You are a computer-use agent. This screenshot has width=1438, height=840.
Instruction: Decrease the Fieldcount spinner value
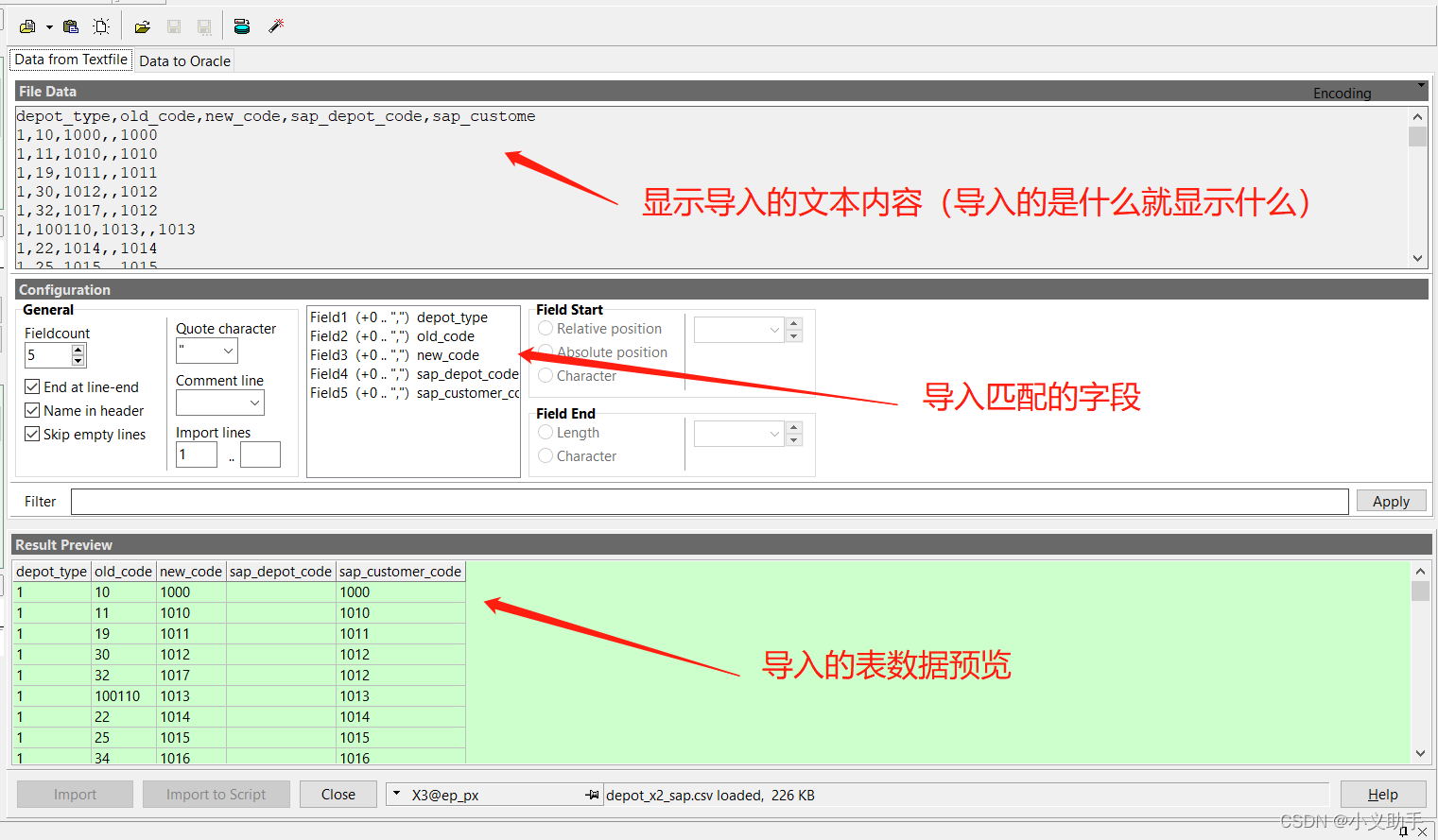tap(78, 361)
